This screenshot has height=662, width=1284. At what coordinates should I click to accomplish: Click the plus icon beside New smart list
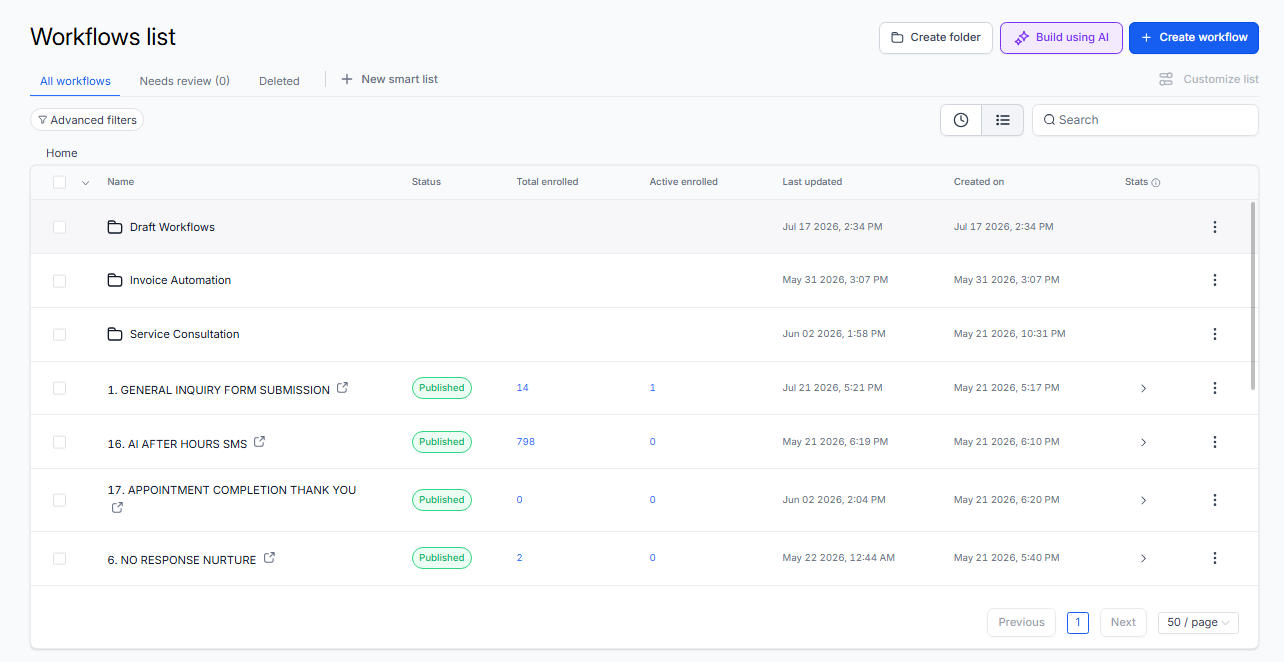coord(347,79)
